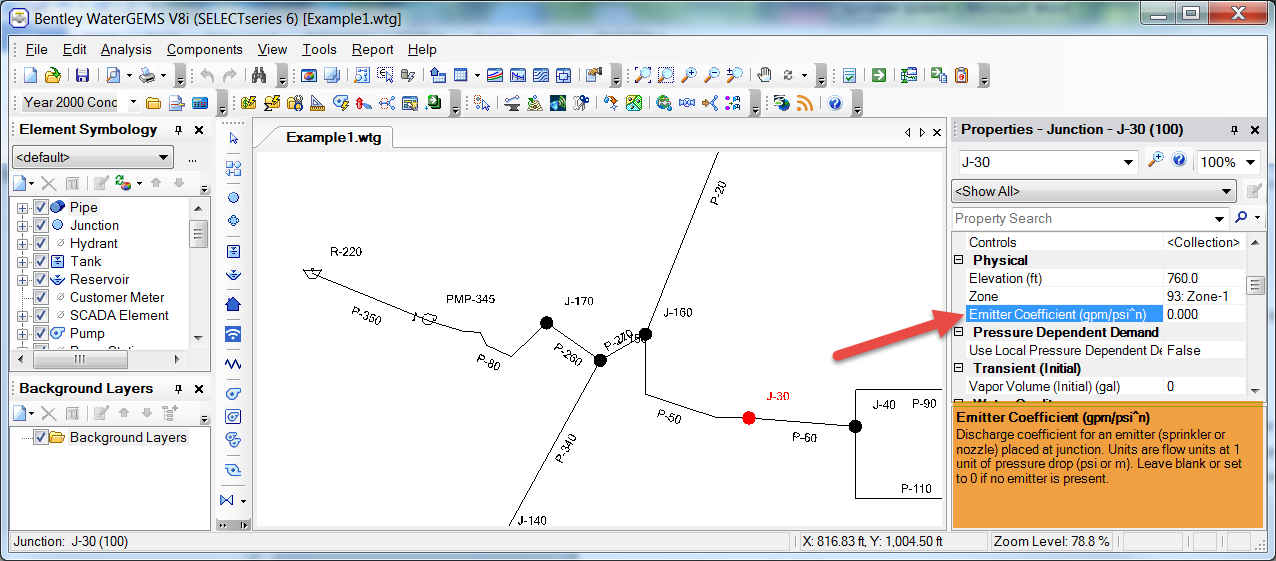Click the Compute green arrow icon
This screenshot has height=561, width=1276.
pos(878,76)
